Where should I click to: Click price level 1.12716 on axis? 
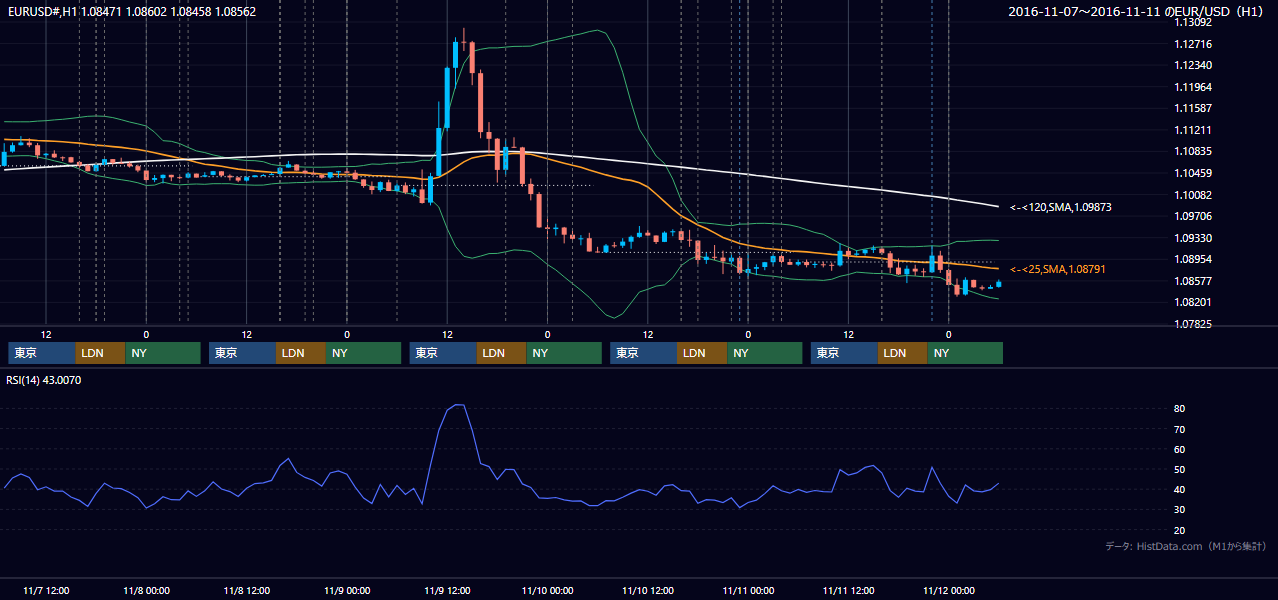(1193, 44)
